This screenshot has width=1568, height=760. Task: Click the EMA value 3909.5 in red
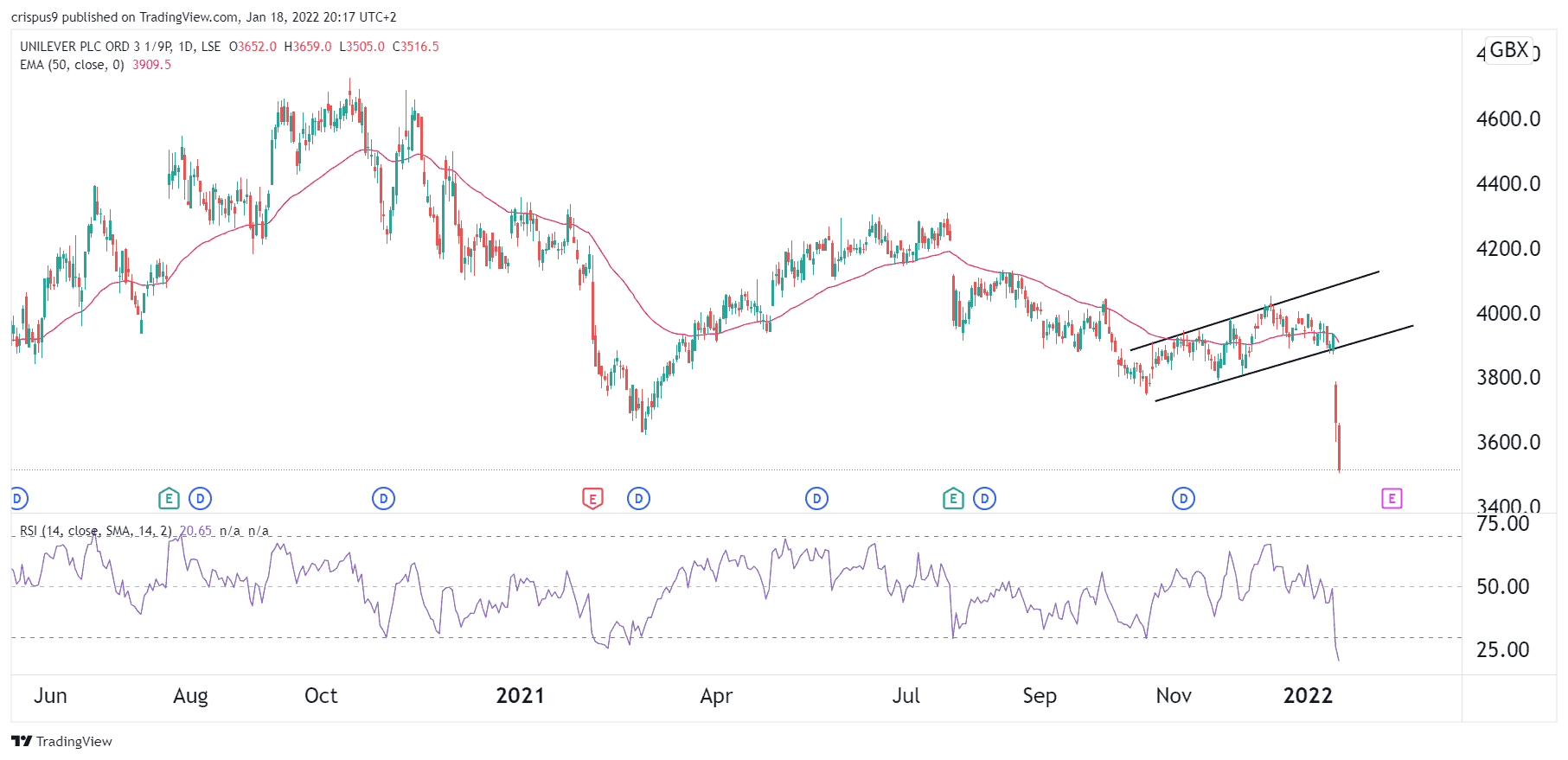click(x=151, y=65)
